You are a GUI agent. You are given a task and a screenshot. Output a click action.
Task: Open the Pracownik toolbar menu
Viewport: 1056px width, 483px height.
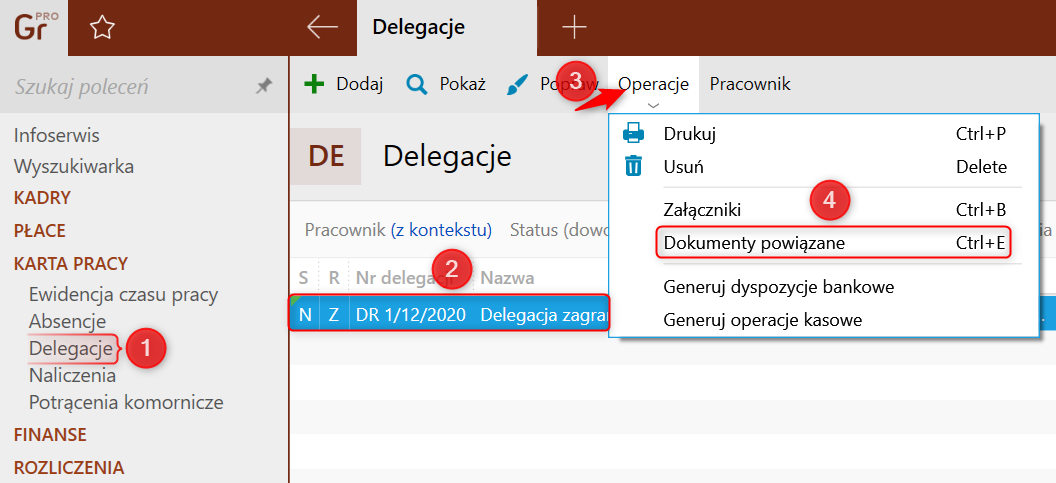(x=750, y=84)
